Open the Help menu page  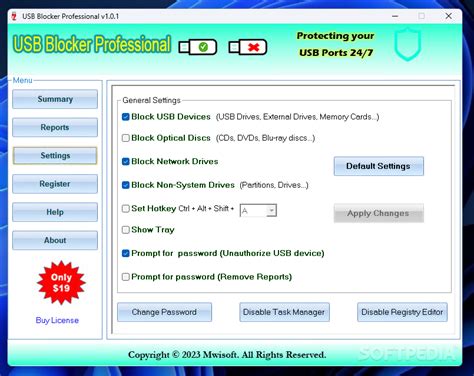pos(55,212)
